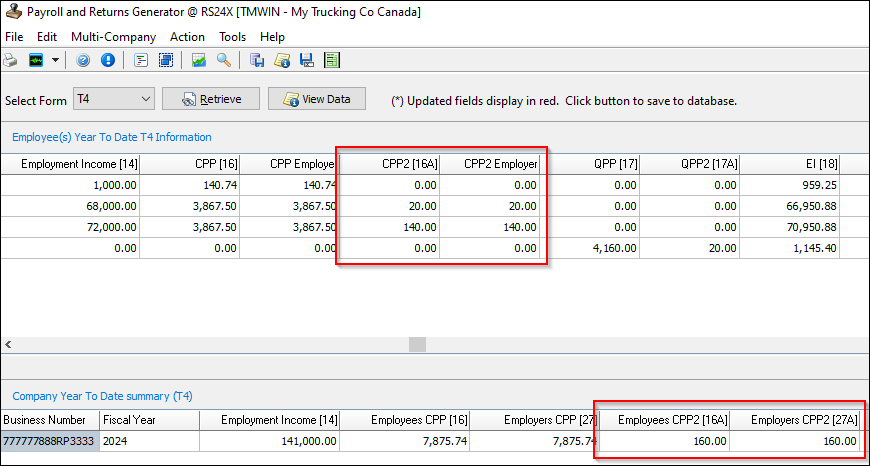Click the 70,950.88 EI cell
The height and width of the screenshot is (466, 870).
click(x=789, y=227)
